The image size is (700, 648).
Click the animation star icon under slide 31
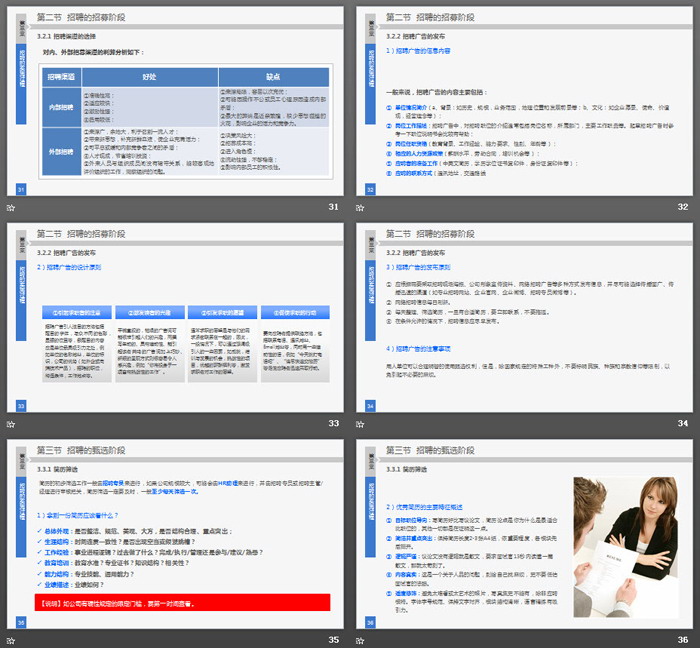pyautogui.click(x=11, y=207)
